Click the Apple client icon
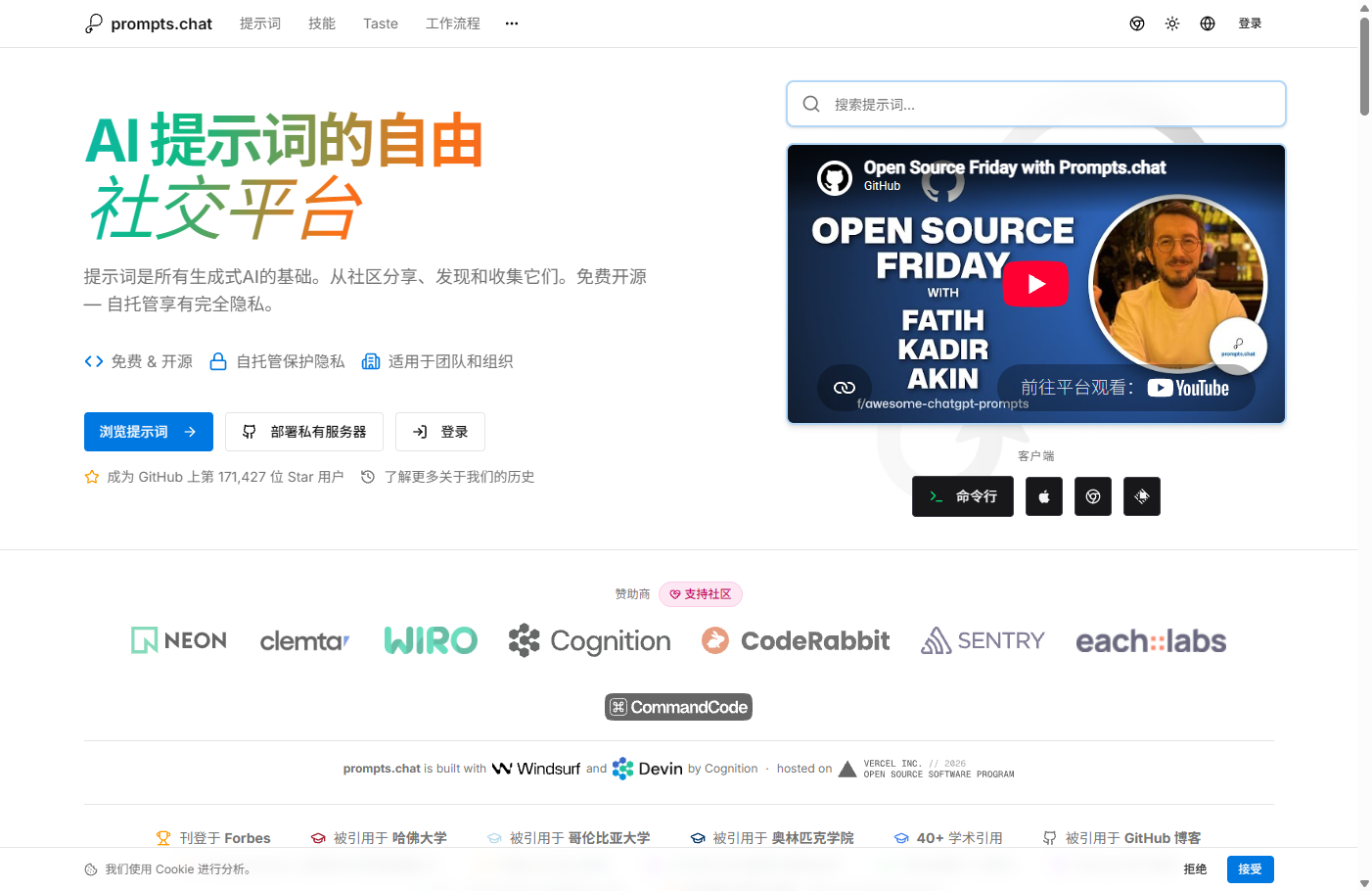Screen dimensions: 1372x891 1044,496
